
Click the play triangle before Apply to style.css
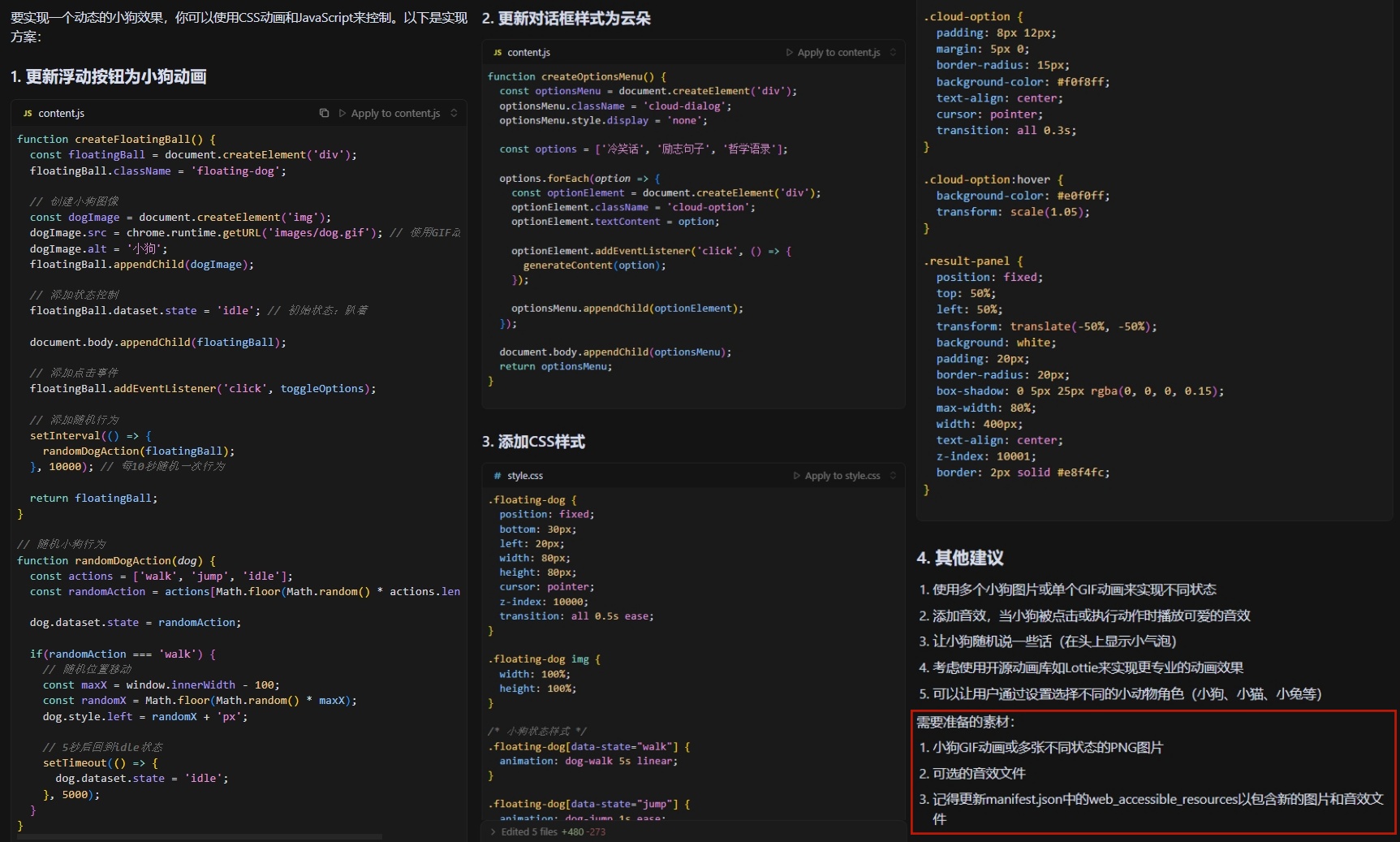796,476
